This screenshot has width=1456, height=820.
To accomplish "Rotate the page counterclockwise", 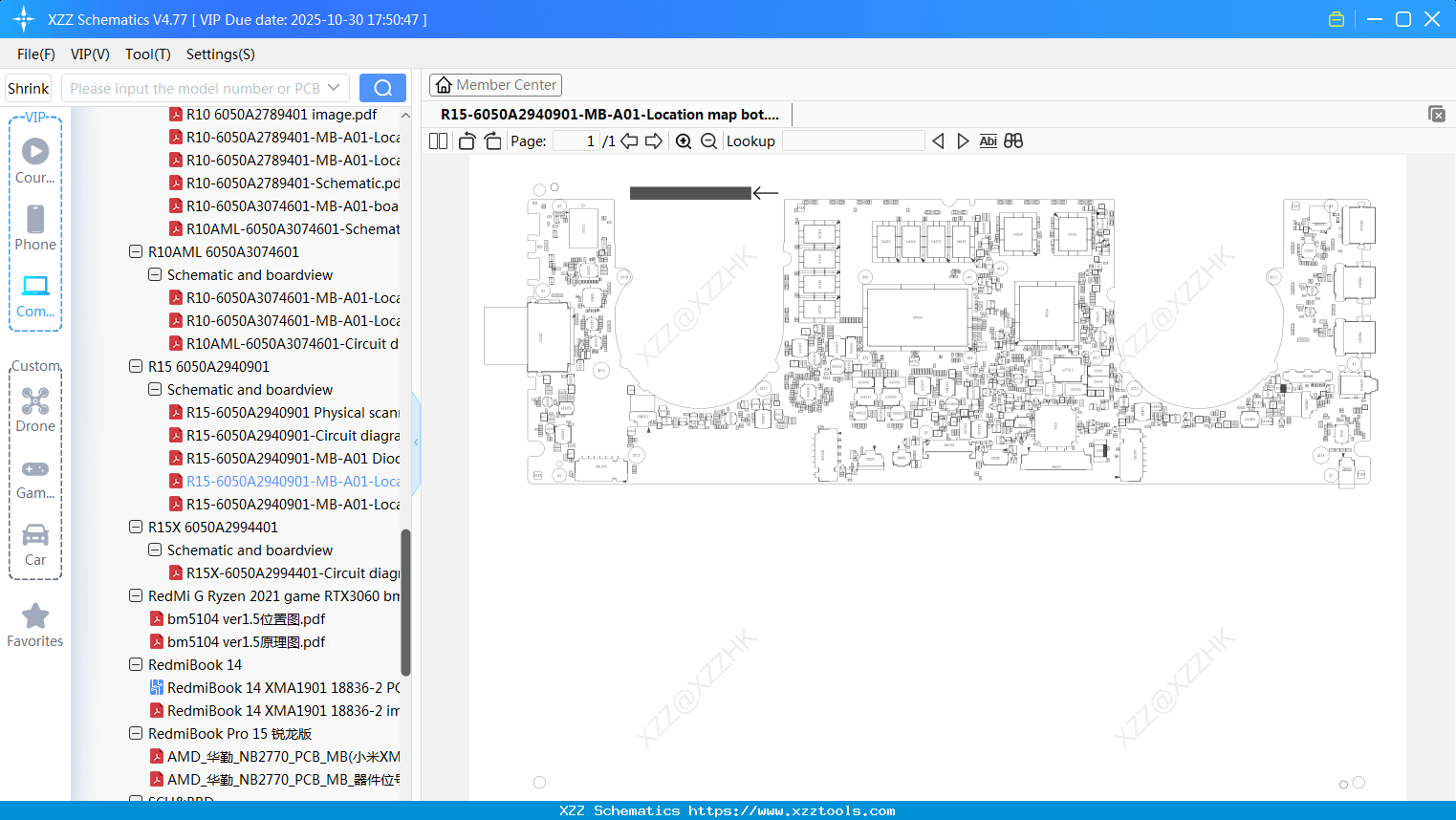I will coord(467,141).
